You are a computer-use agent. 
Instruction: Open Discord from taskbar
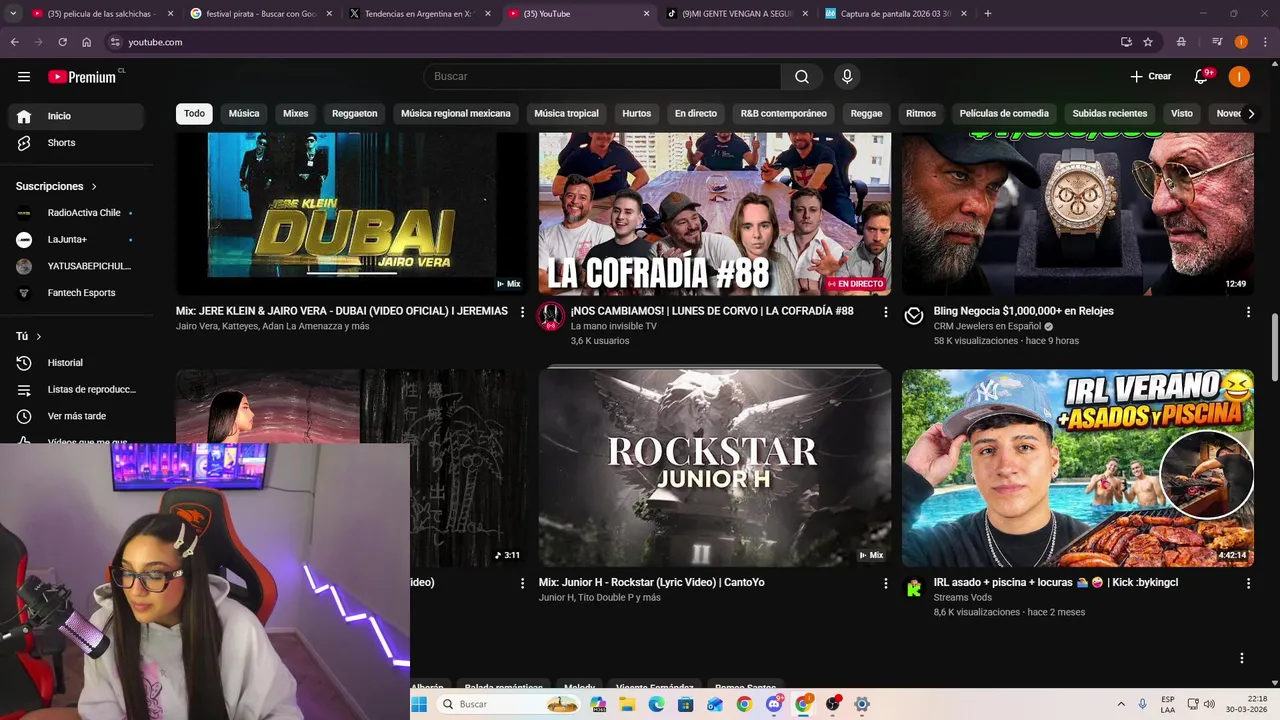[x=773, y=705]
